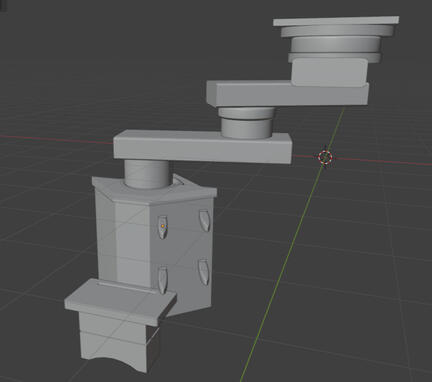Select the upper-right stud on the base

tap(205, 220)
